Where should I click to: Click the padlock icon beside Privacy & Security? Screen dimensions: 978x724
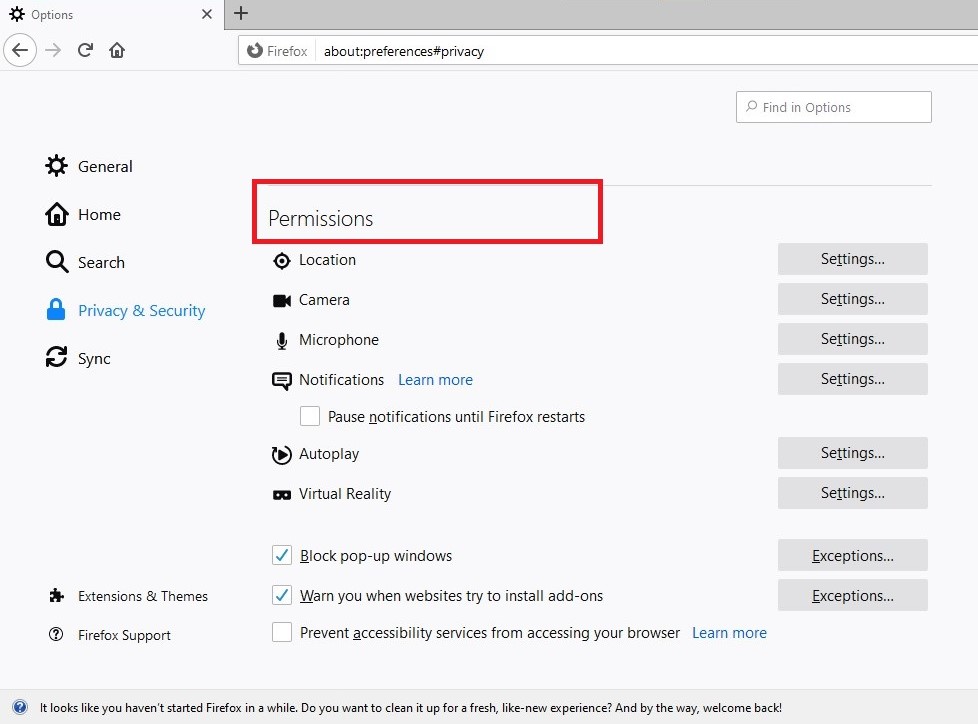click(x=55, y=310)
